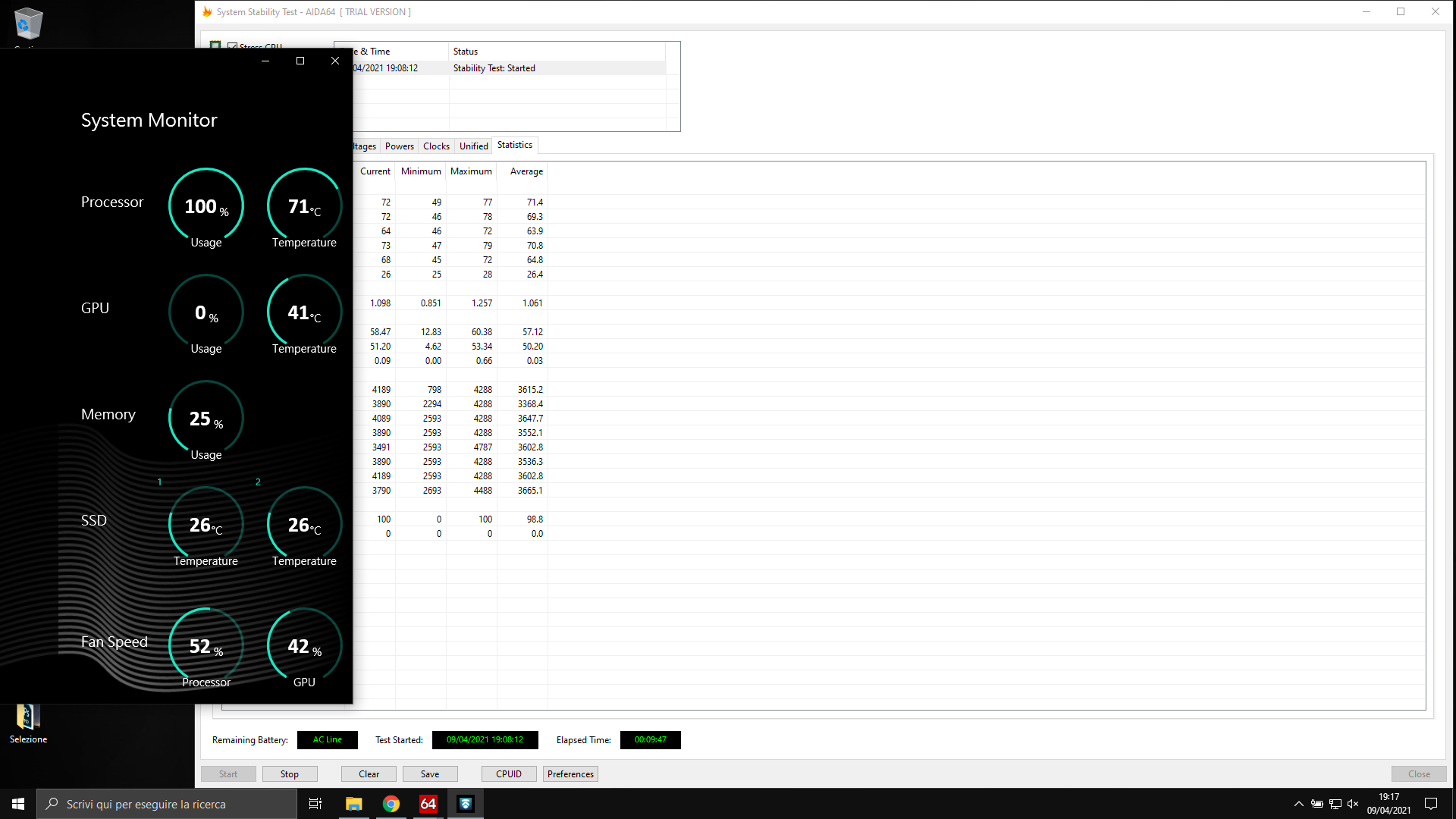The height and width of the screenshot is (819, 1456).
Task: Switch to the Clocks tab
Action: point(436,146)
